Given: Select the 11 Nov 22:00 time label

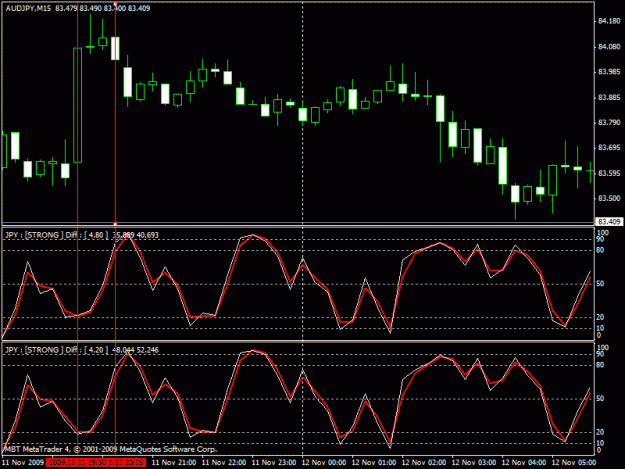Looking at the screenshot, I should pos(224,463).
